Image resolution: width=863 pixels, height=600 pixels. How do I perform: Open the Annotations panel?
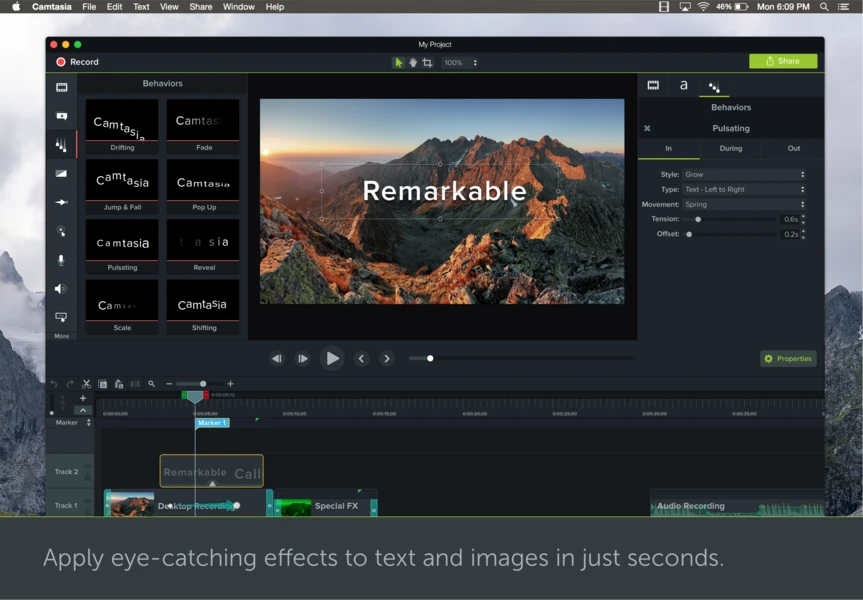60,115
